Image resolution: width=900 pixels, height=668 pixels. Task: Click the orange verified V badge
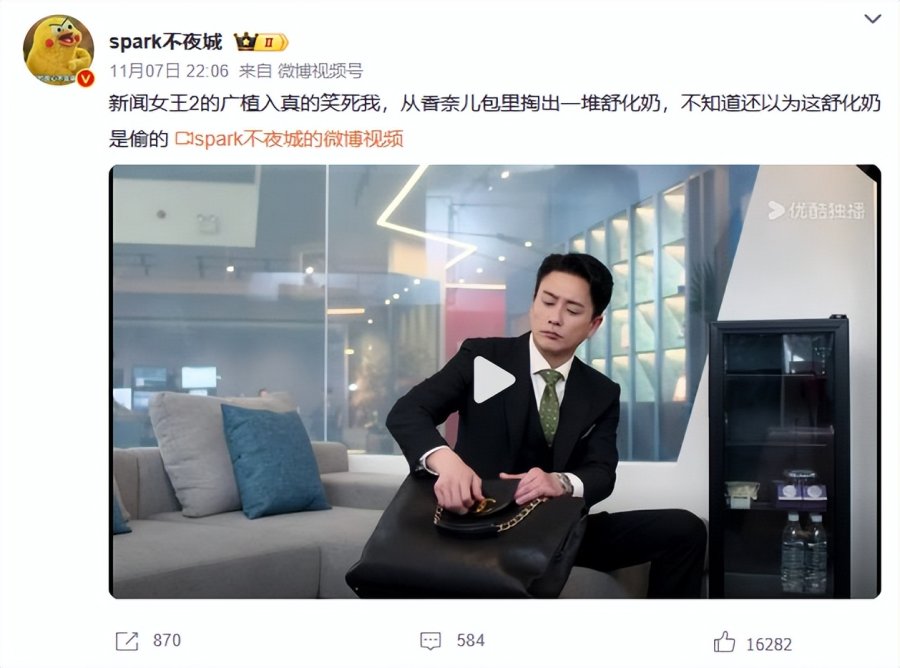click(x=85, y=78)
